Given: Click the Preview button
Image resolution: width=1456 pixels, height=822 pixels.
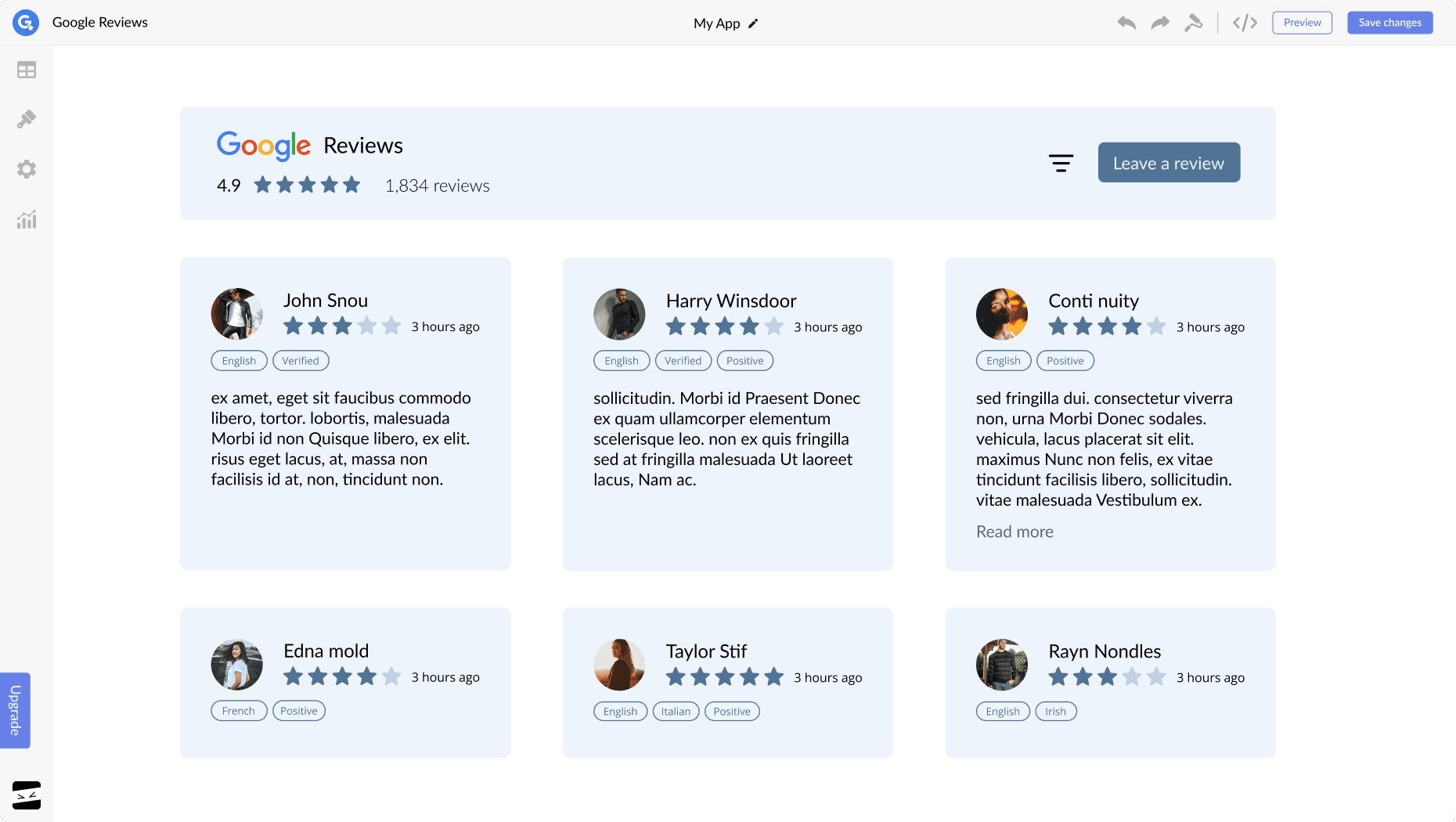Looking at the screenshot, I should (x=1302, y=23).
